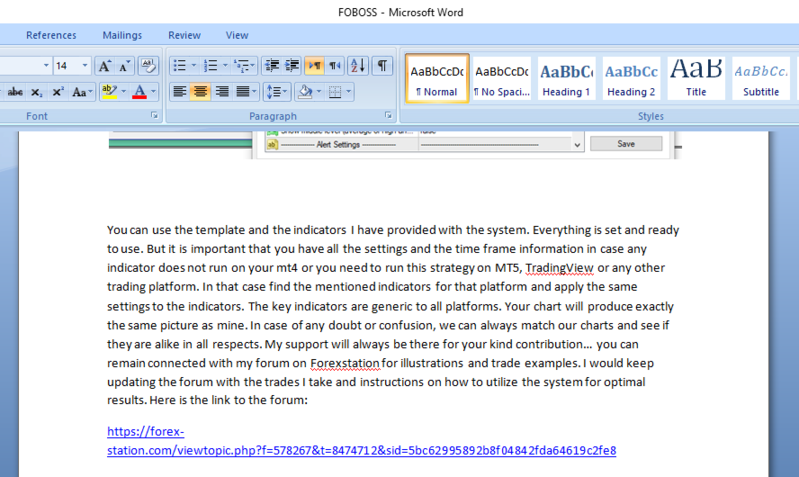Click the red font color swatch

pyautogui.click(x=138, y=92)
